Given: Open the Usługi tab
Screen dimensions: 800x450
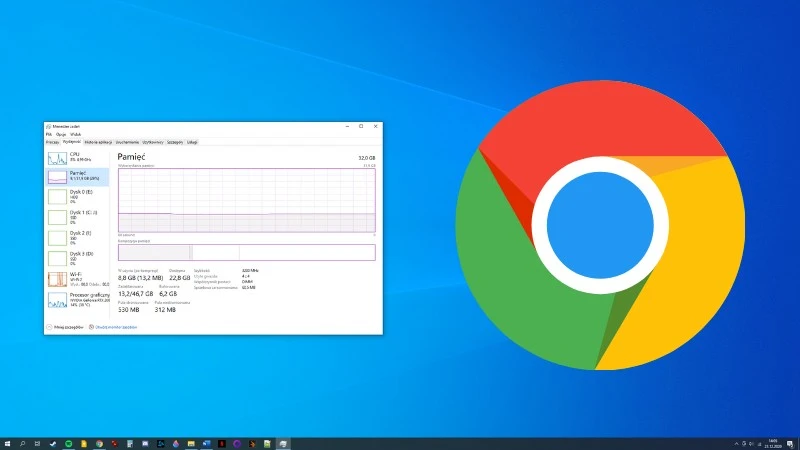Looking at the screenshot, I should [x=192, y=142].
